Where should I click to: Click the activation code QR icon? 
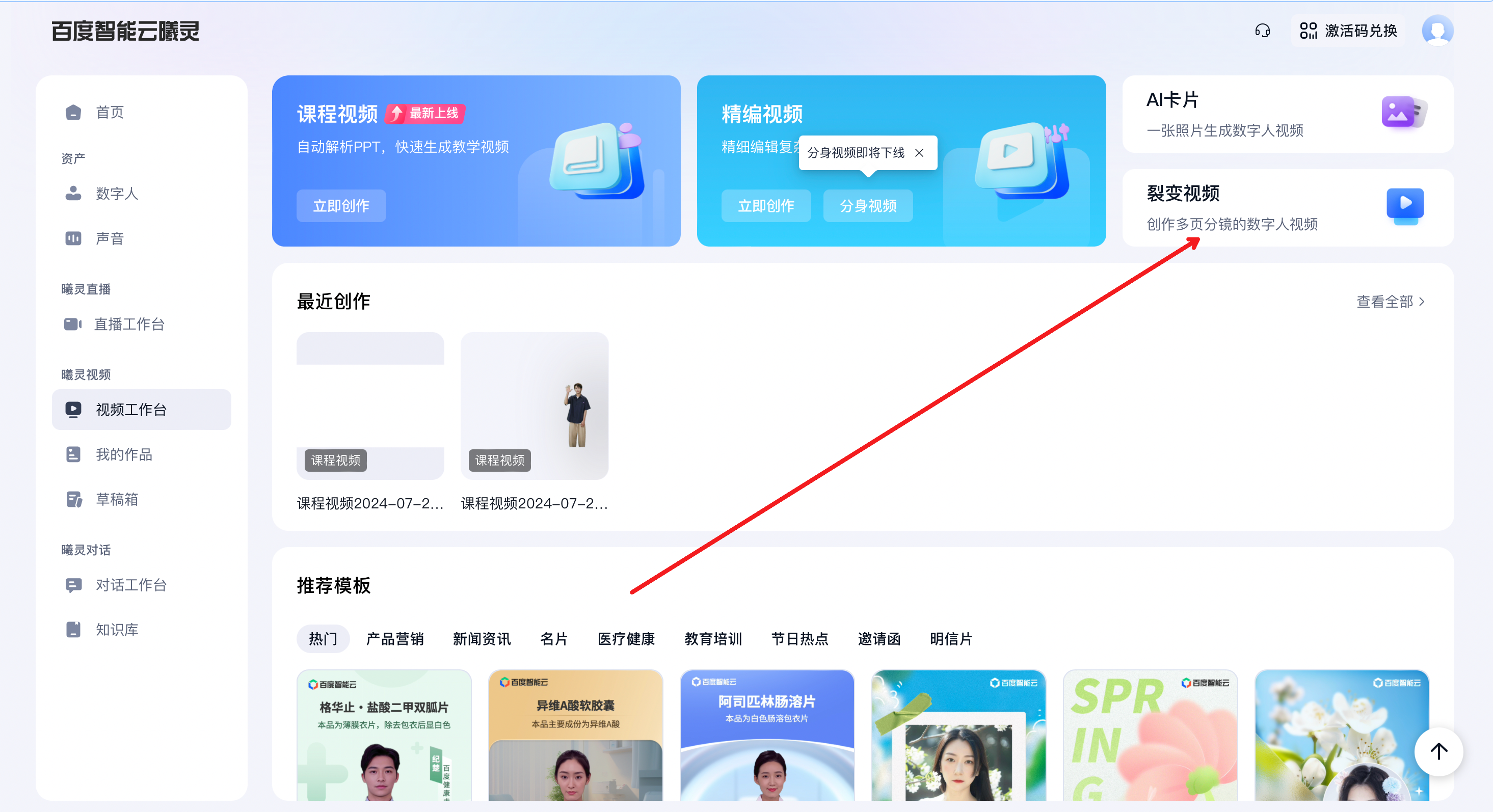coord(1308,30)
